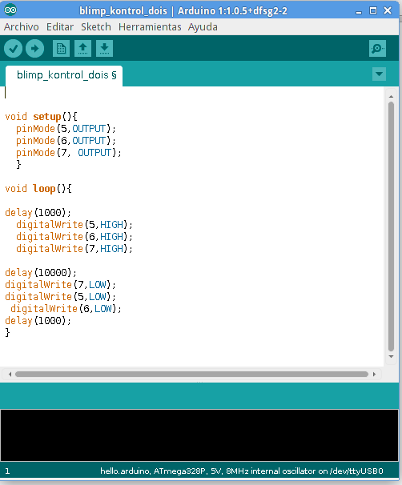Open the Sketch menu
Image resolution: width=402 pixels, height=485 pixels.
point(96,27)
